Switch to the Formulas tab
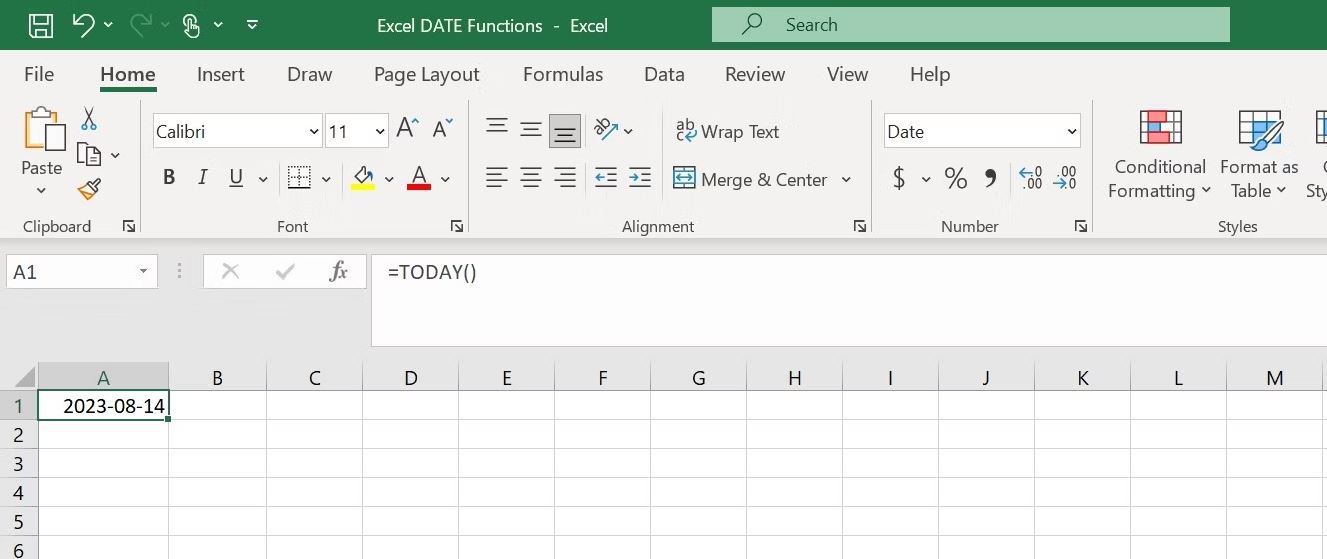The image size is (1327, 559). pyautogui.click(x=563, y=74)
